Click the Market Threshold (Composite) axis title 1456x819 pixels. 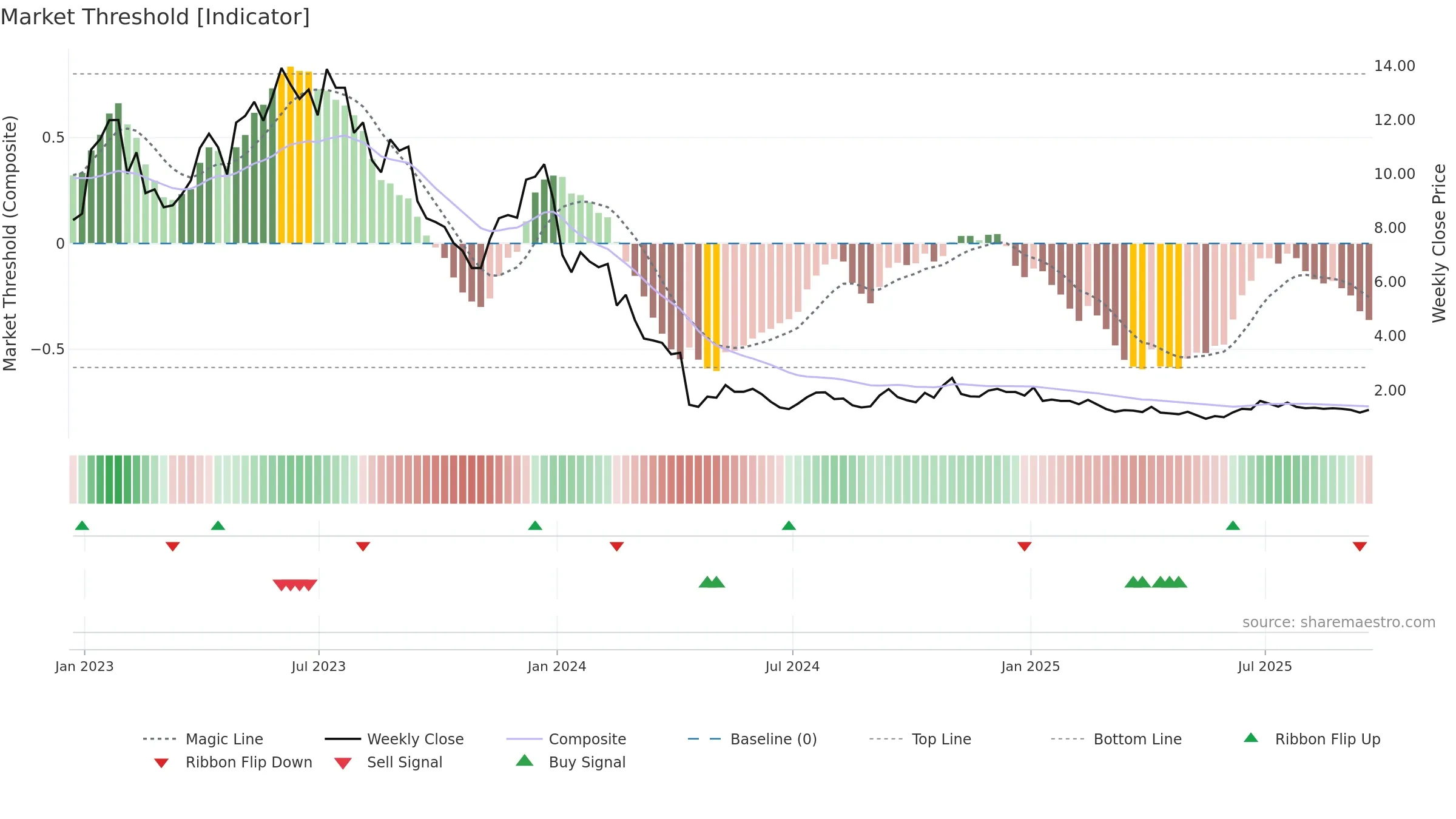10,243
